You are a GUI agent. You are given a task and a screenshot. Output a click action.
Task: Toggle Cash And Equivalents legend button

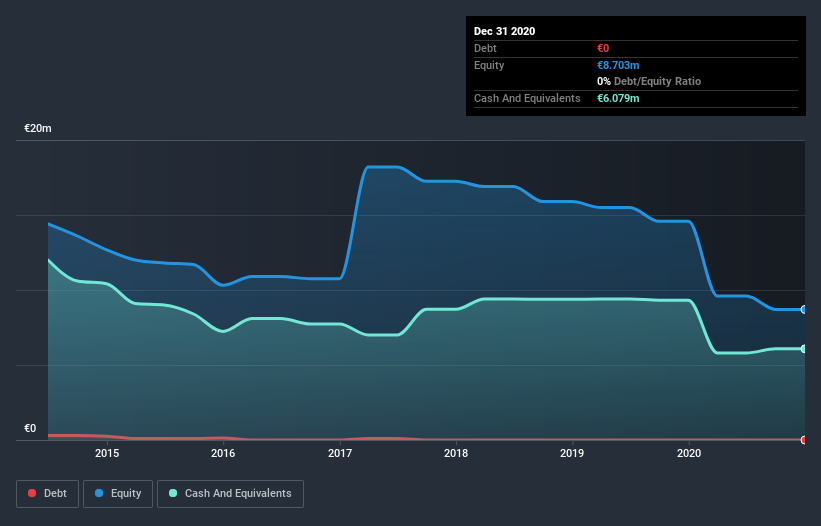click(x=230, y=494)
